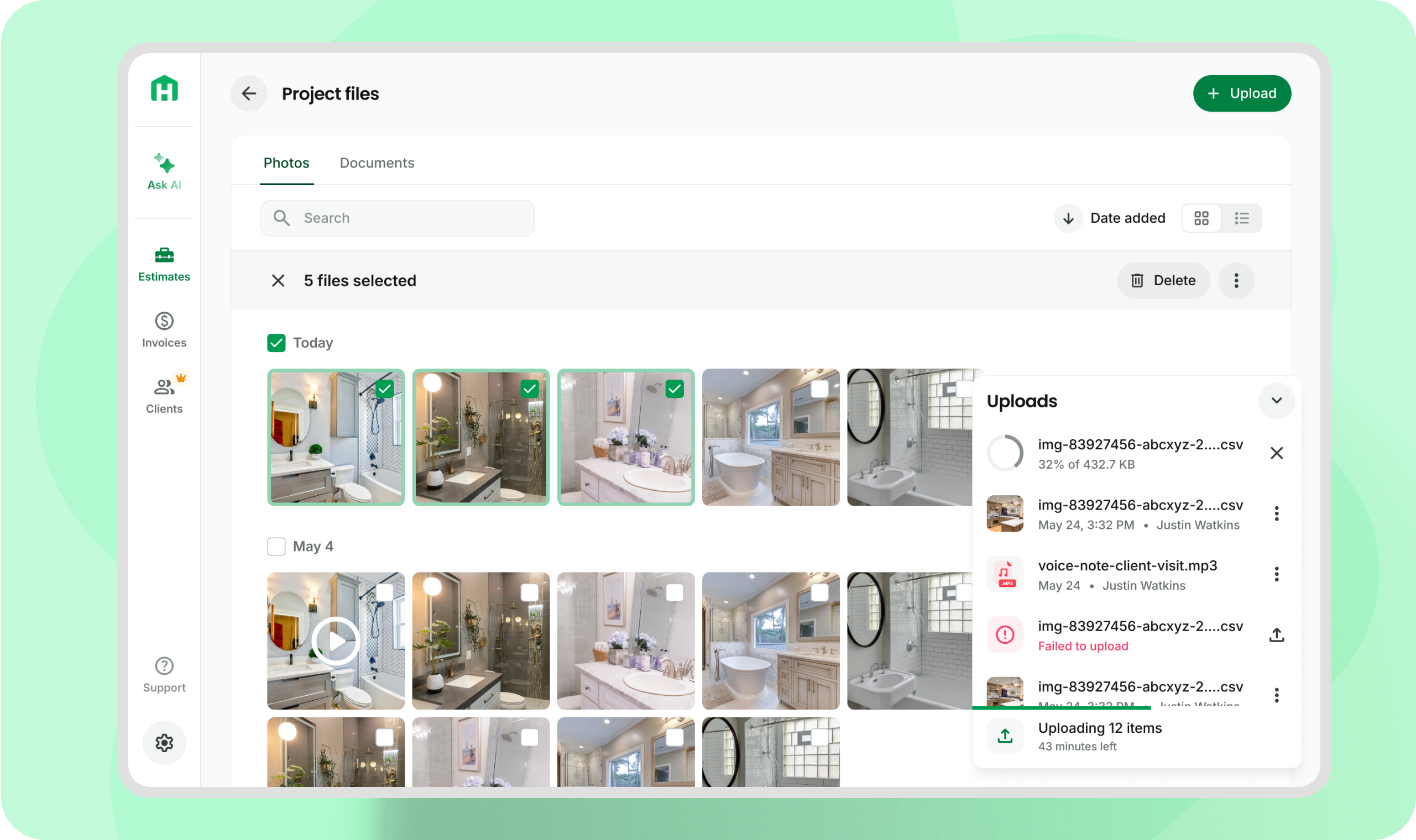Select the fourth Today photo checkbox
Viewport: 1416px width, 840px height.
click(820, 389)
